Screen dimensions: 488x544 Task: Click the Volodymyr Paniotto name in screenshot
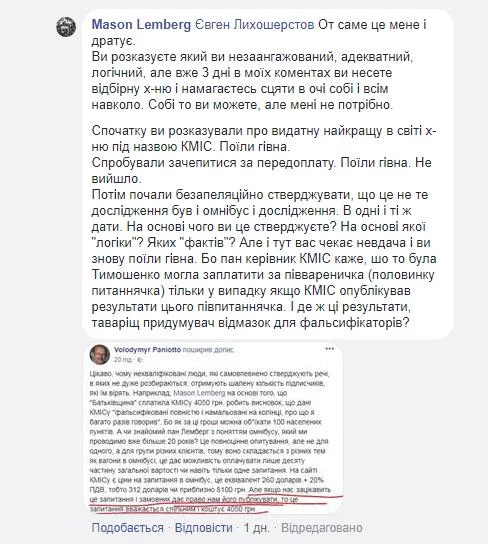click(147, 350)
